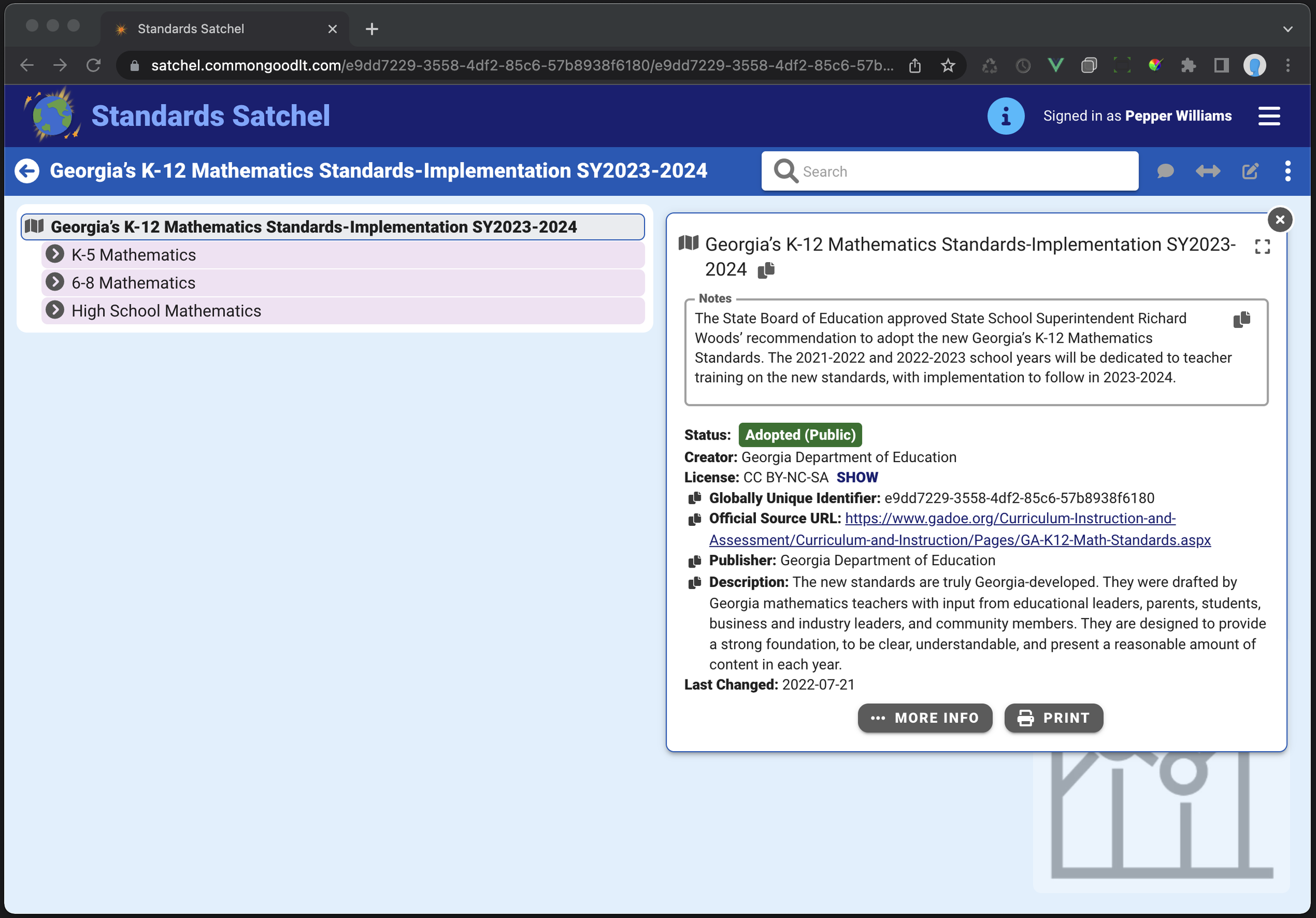
Task: Copy the Globally Unique Identifier using copy icon
Action: pos(694,498)
